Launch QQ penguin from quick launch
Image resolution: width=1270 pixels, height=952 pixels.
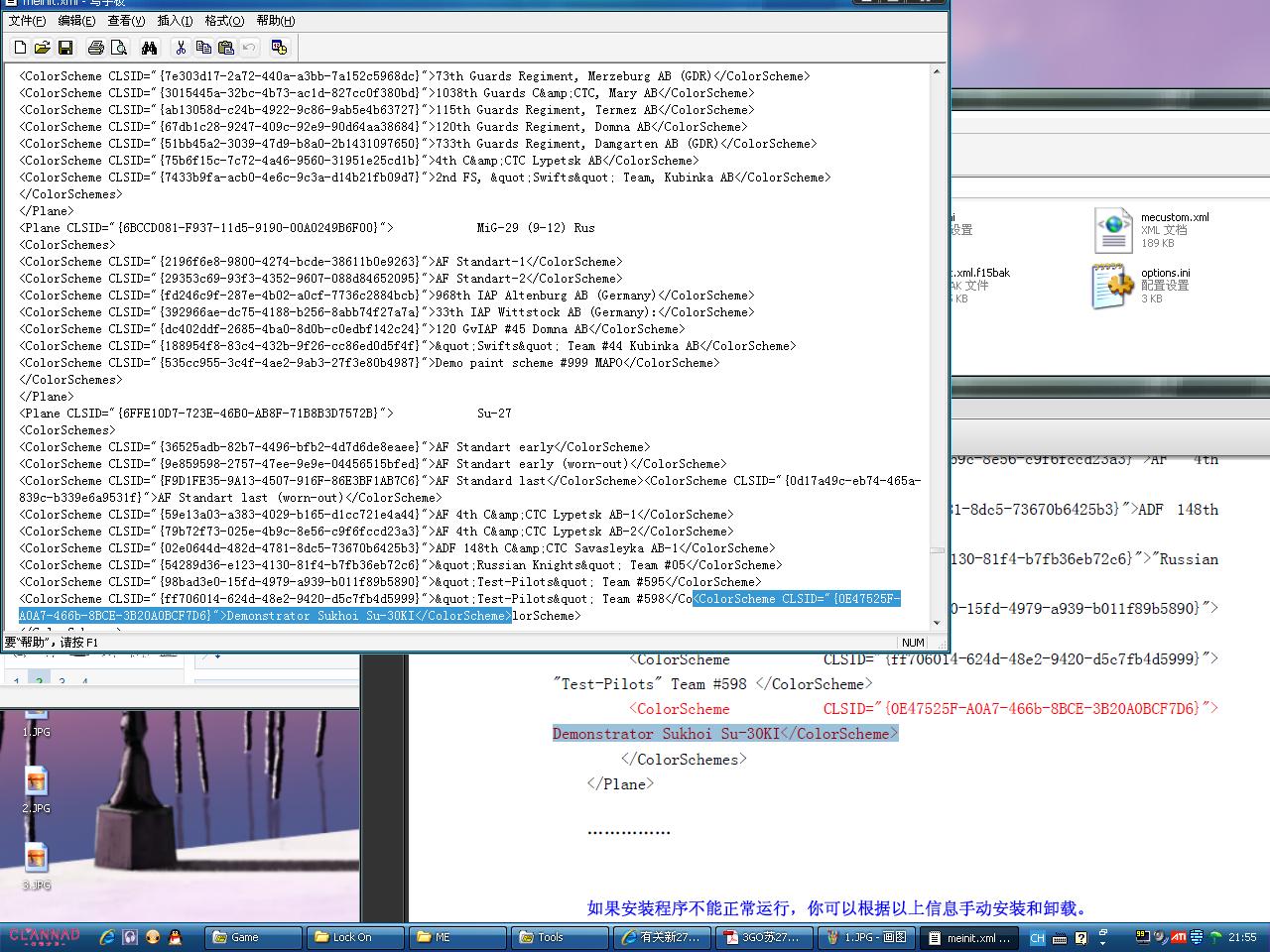click(176, 937)
